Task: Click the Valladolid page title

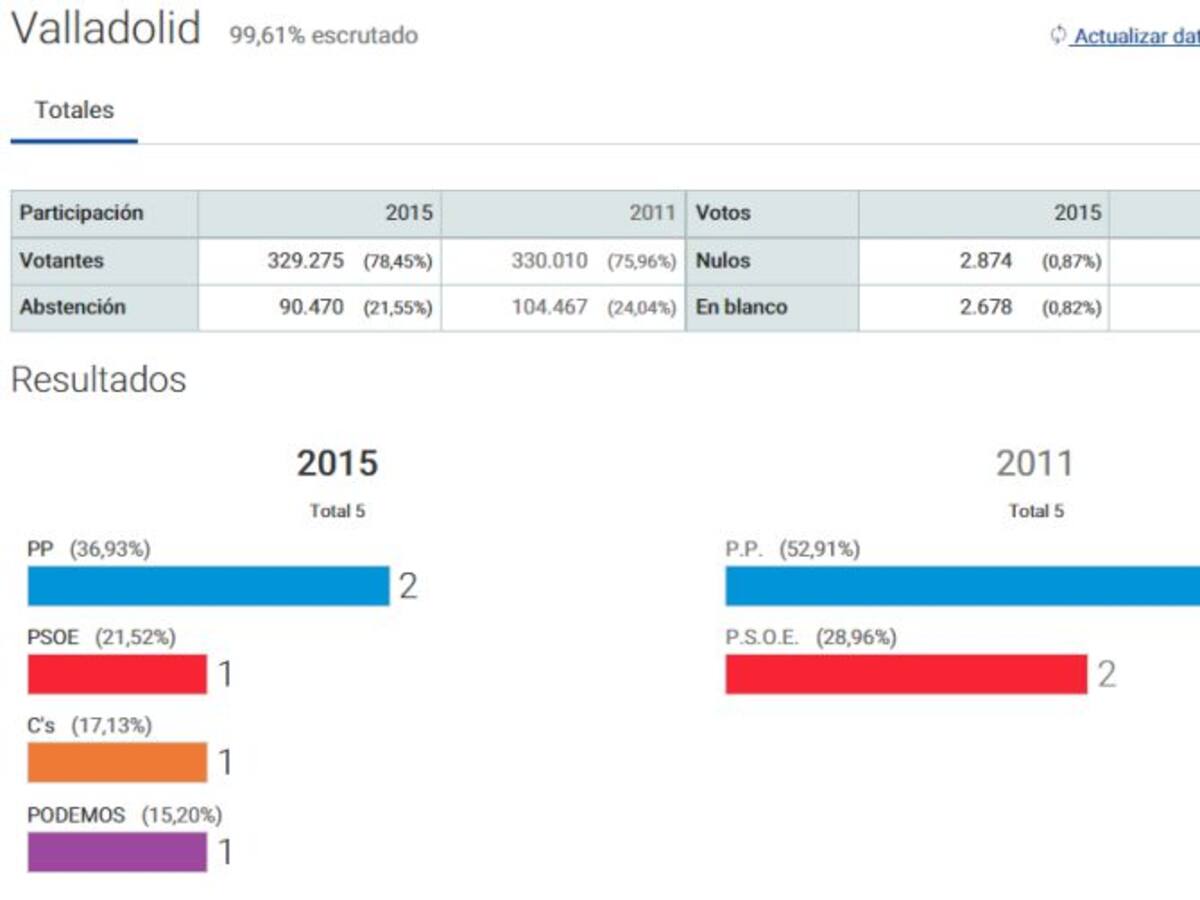Action: click(x=106, y=28)
